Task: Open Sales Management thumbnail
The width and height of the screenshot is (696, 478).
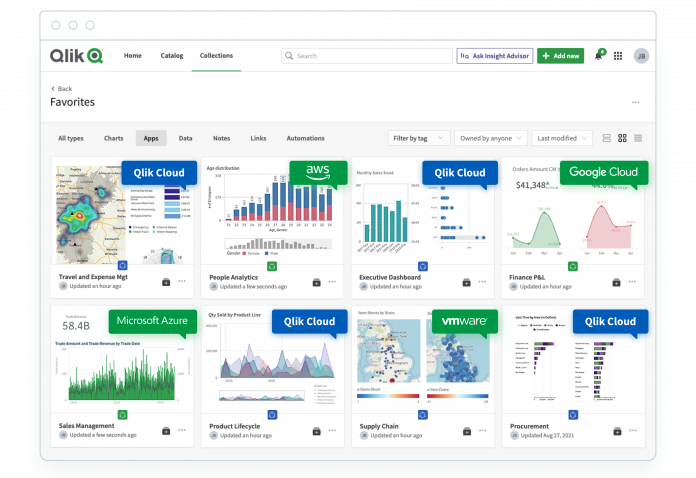Action: [x=122, y=360]
